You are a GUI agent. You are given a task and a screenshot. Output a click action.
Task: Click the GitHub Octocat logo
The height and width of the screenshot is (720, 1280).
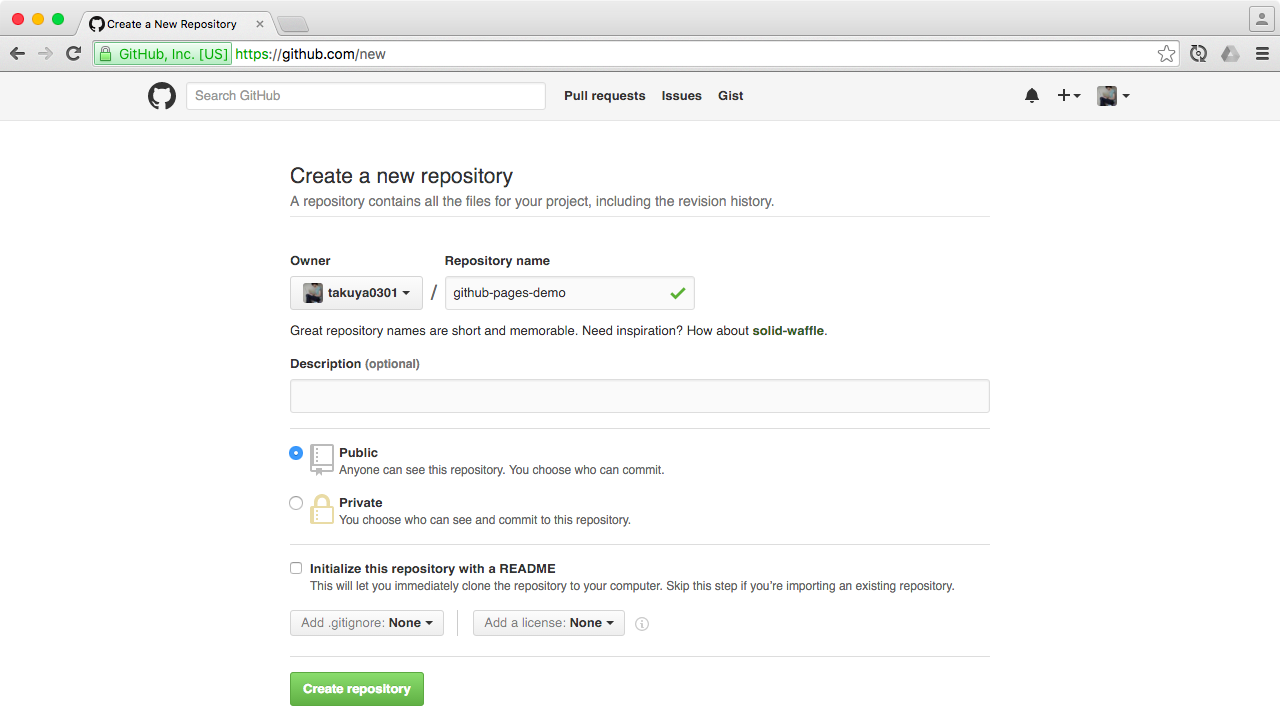point(161,95)
